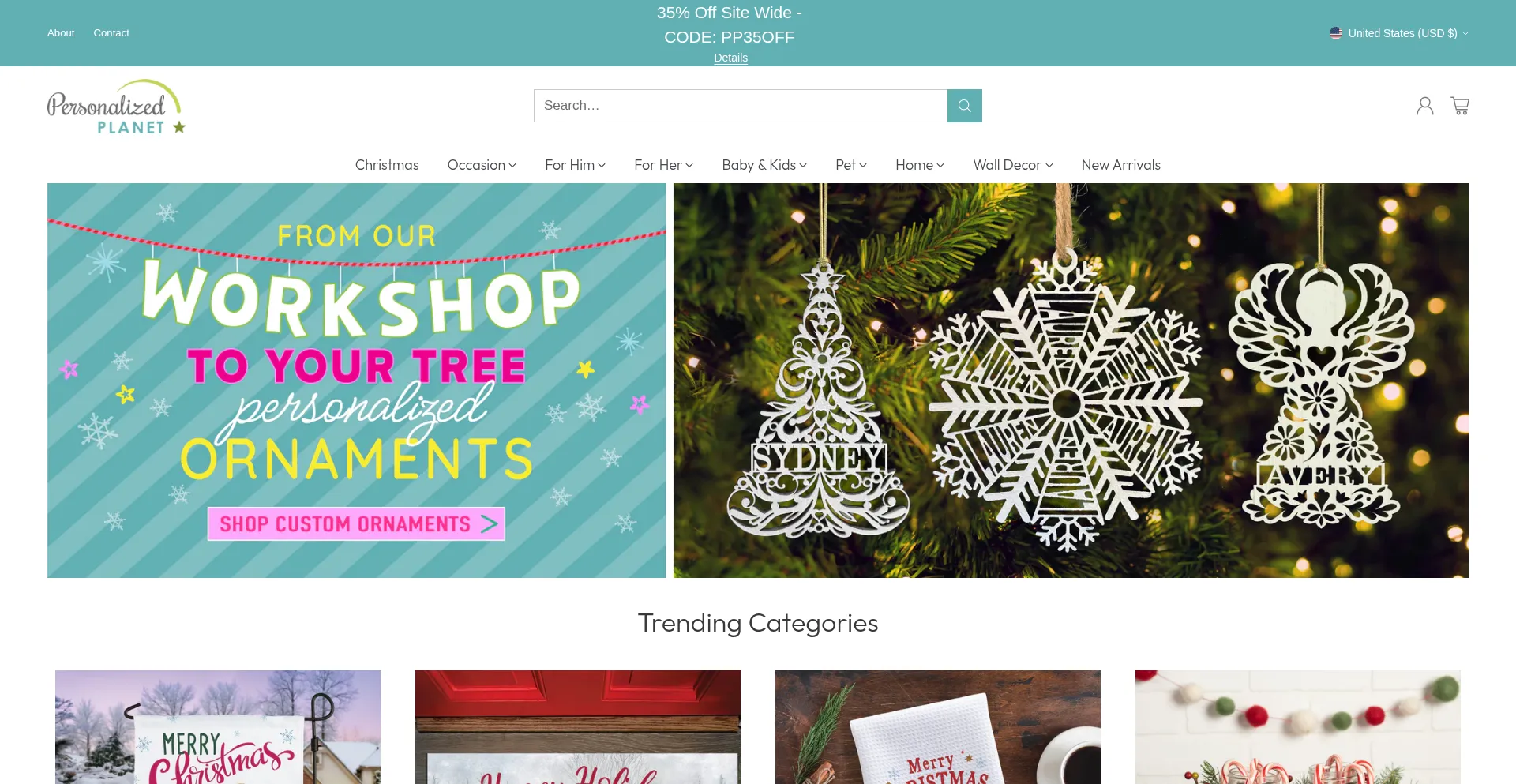Viewport: 1516px width, 784px height.
Task: Expand the For Him menu
Action: (575, 165)
